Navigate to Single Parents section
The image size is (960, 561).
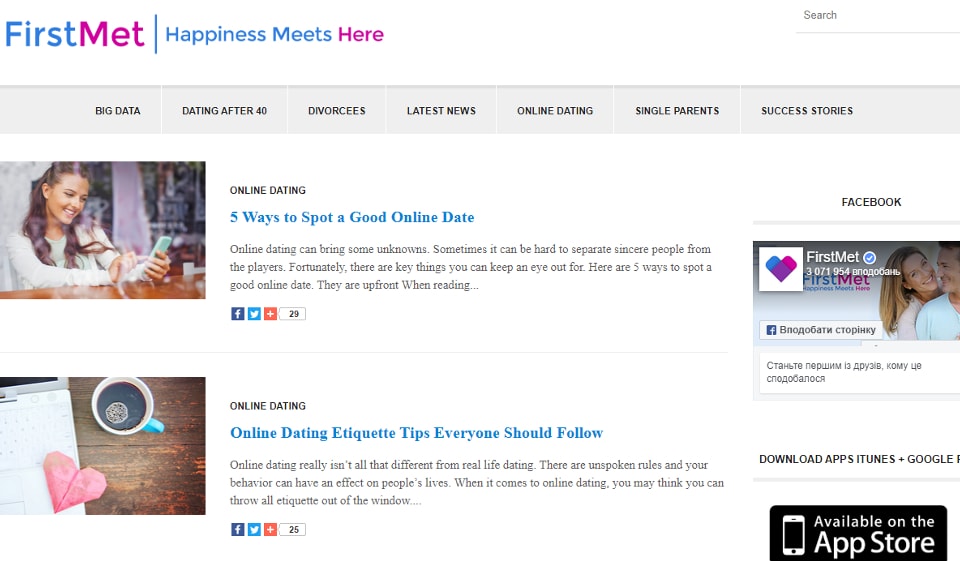[677, 111]
